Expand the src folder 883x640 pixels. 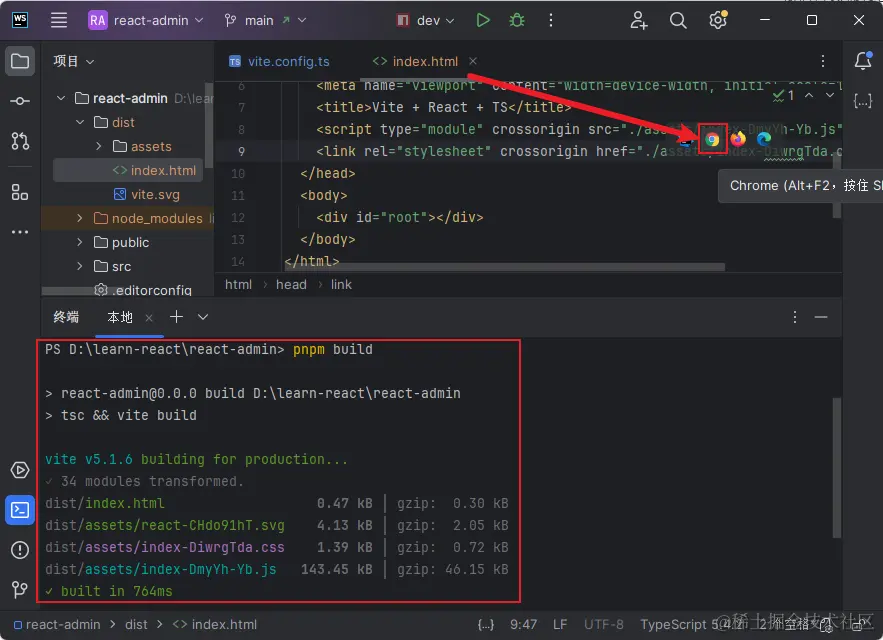80,266
